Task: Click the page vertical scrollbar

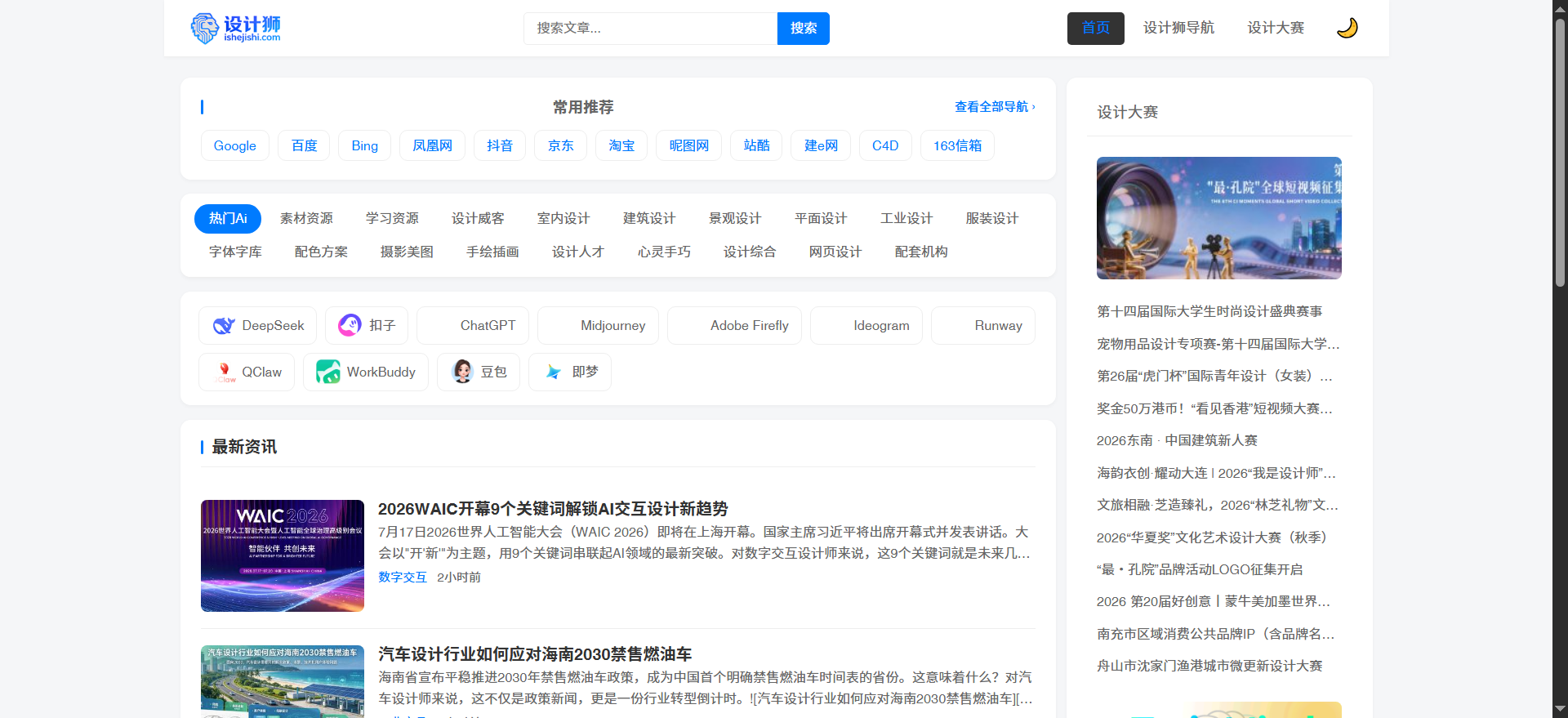Action: point(1560,151)
